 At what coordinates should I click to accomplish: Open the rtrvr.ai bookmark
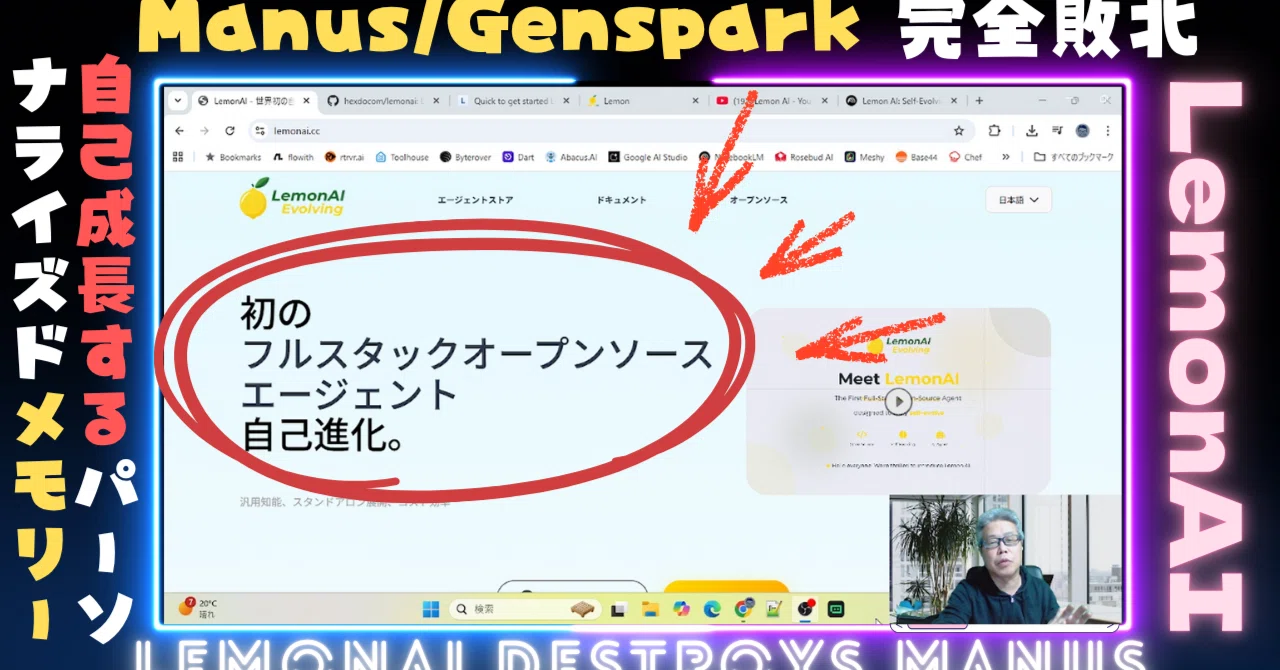point(344,157)
